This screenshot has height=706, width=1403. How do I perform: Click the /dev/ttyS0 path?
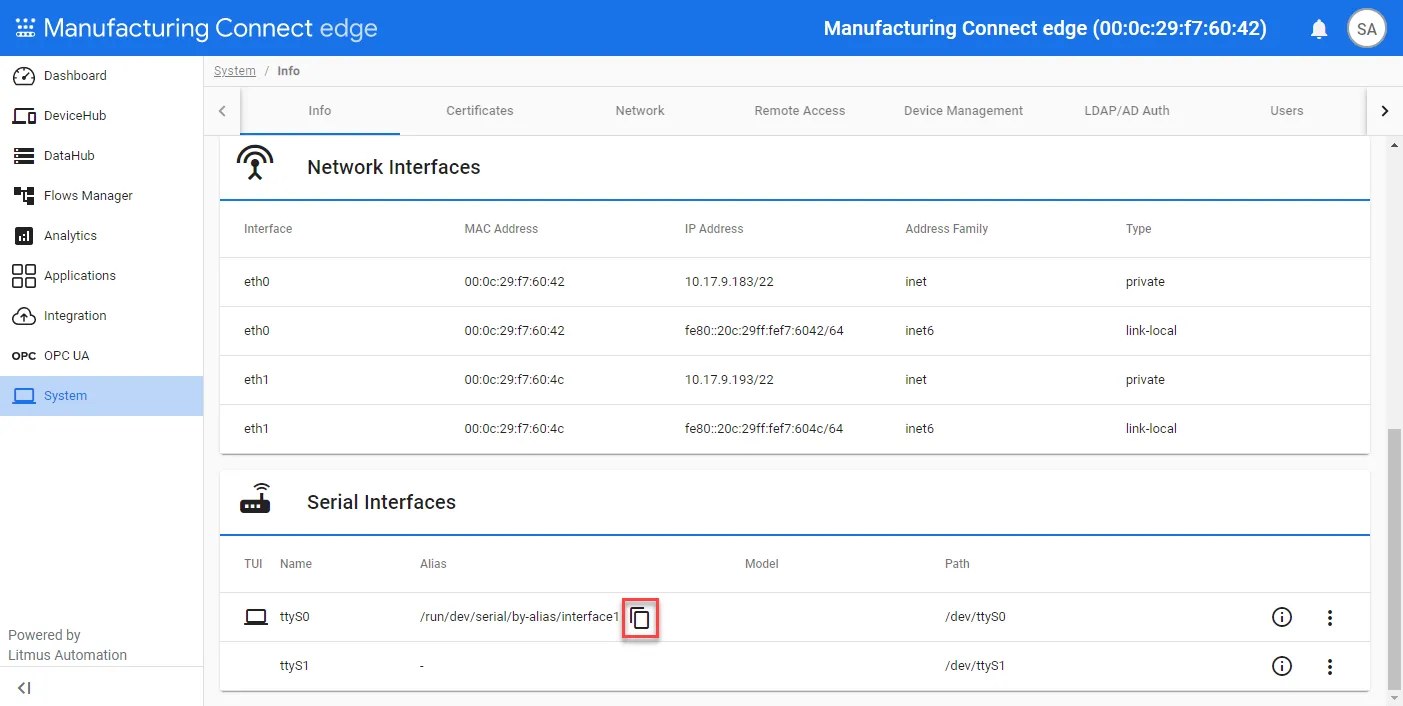[975, 617]
